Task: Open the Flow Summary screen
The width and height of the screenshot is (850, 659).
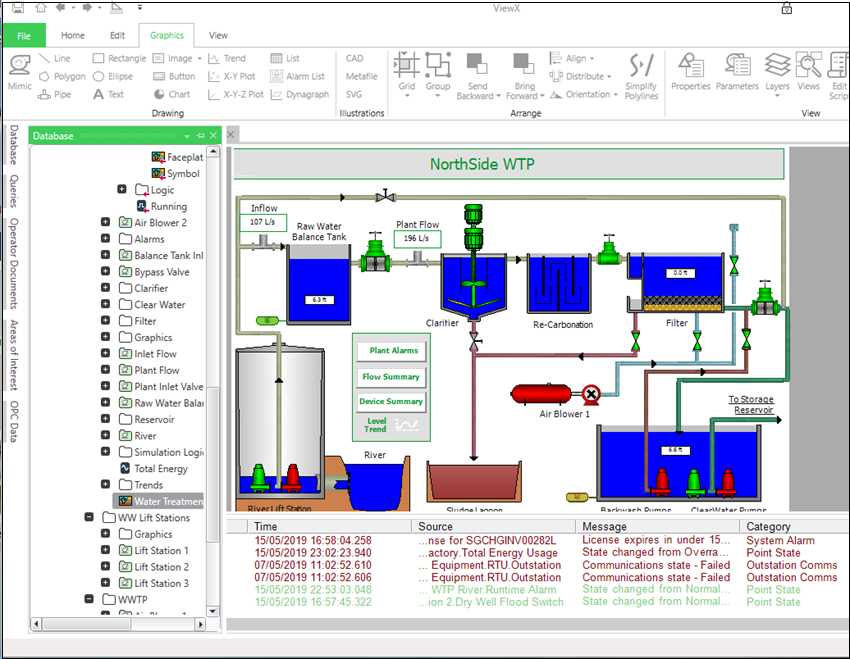Action: 389,377
